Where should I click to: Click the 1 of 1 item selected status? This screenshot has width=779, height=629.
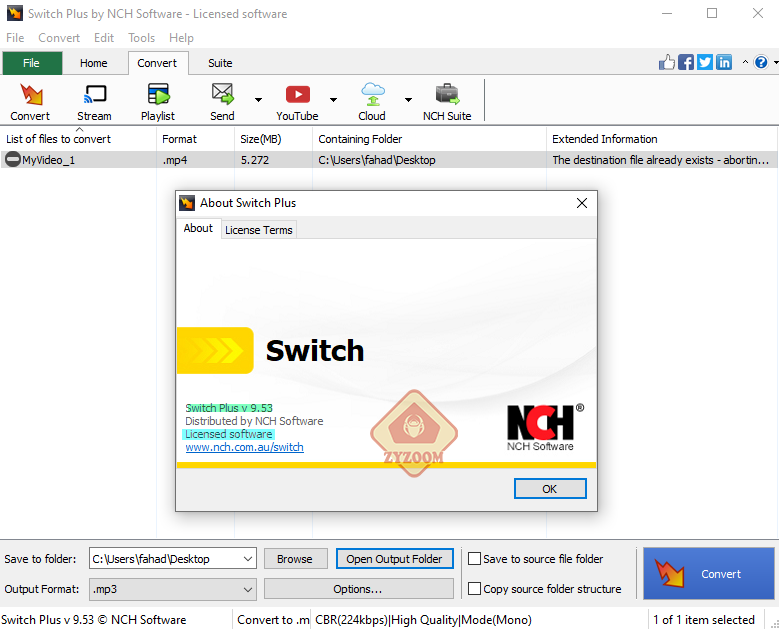pyautogui.click(x=704, y=620)
